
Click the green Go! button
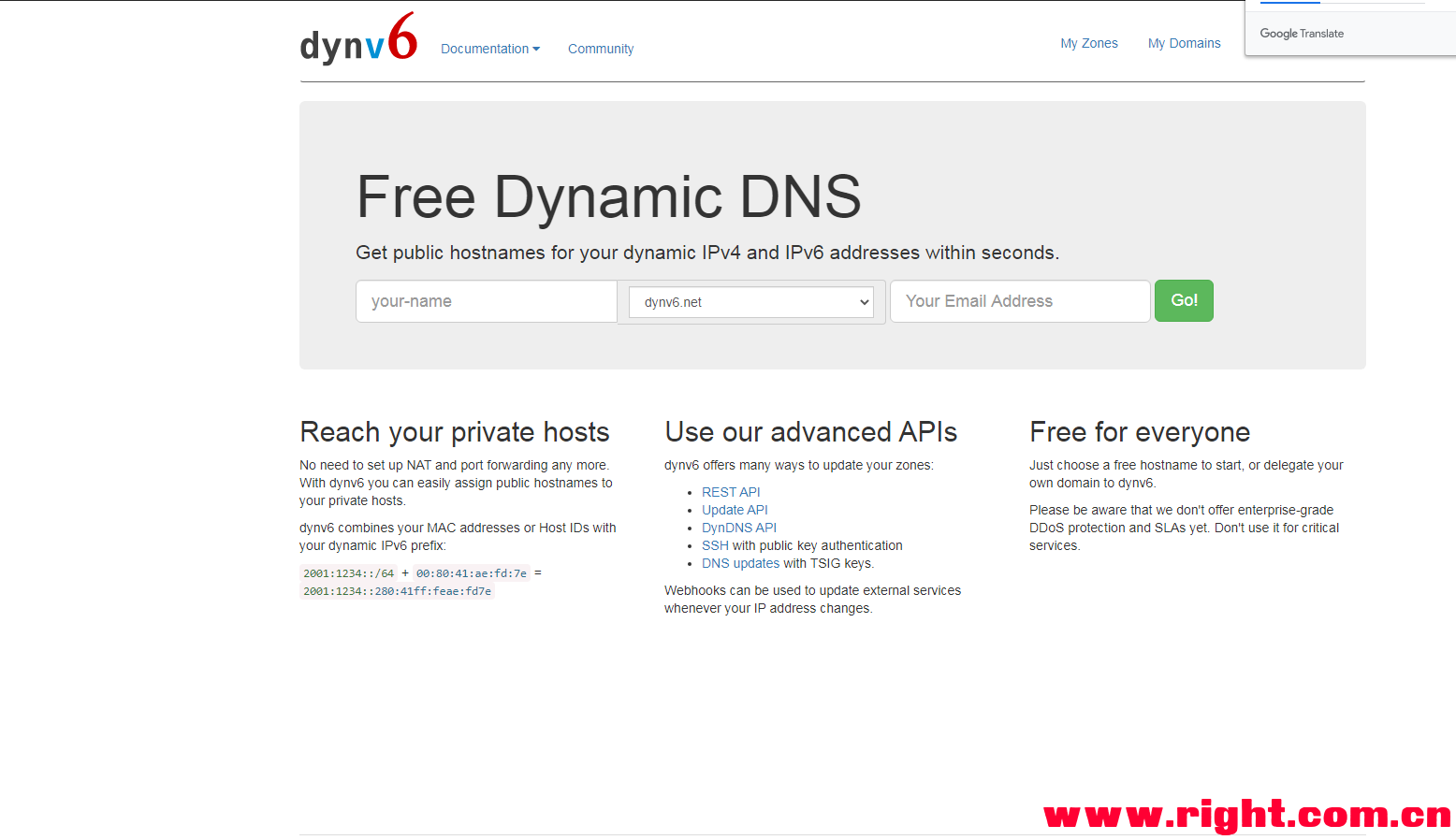pos(1184,300)
